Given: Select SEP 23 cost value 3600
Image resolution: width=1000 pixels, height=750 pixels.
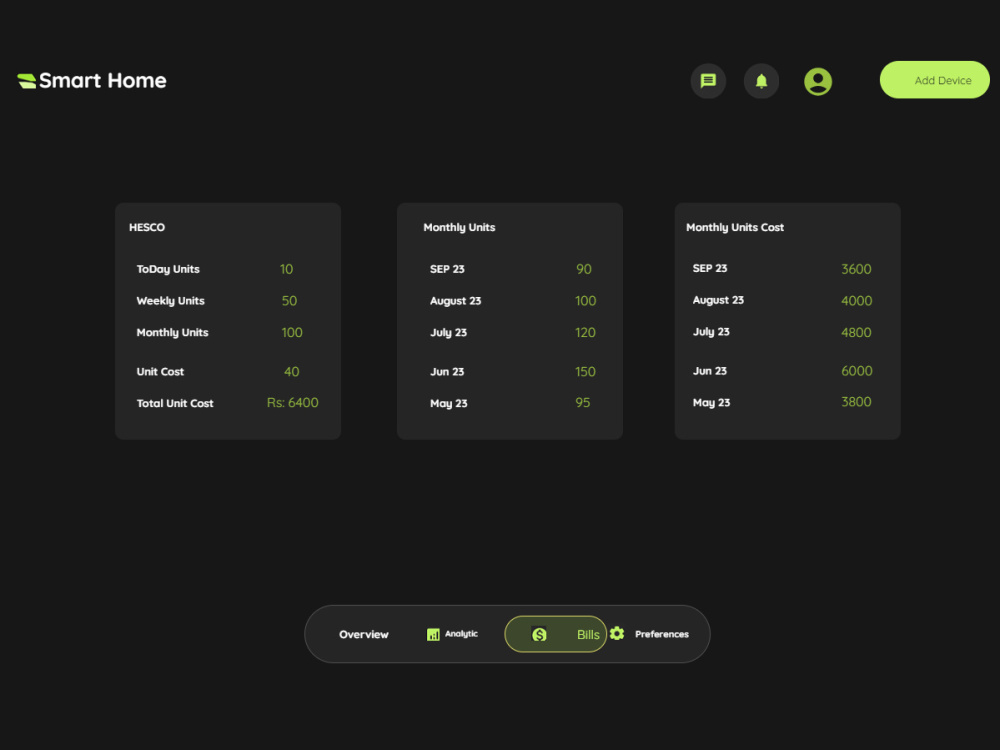Looking at the screenshot, I should tap(857, 269).
